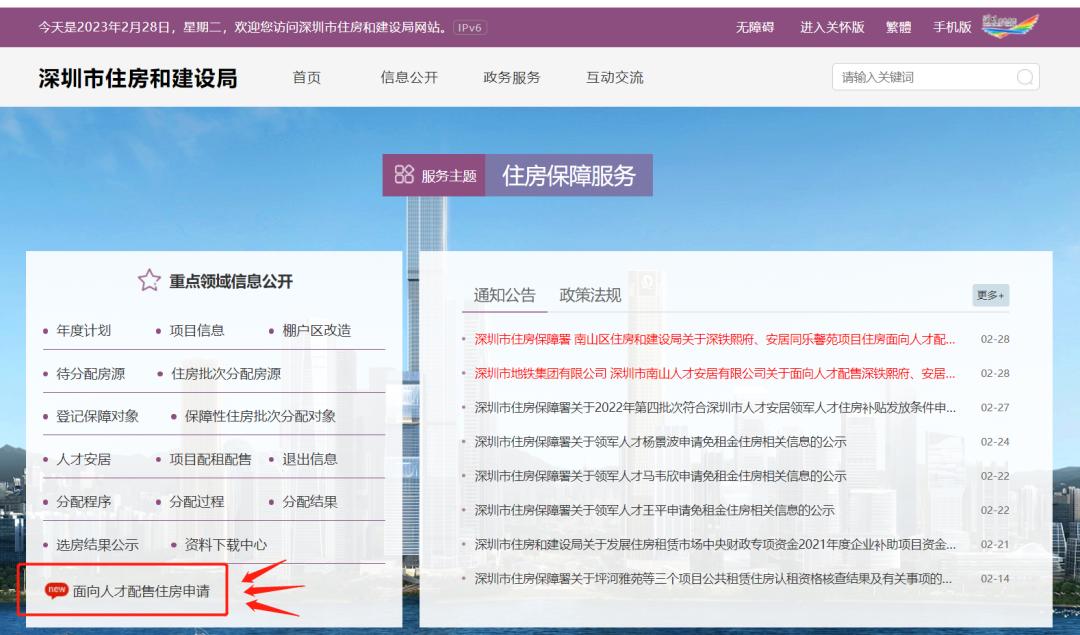Select the 通知公告 tab

pyautogui.click(x=505, y=291)
